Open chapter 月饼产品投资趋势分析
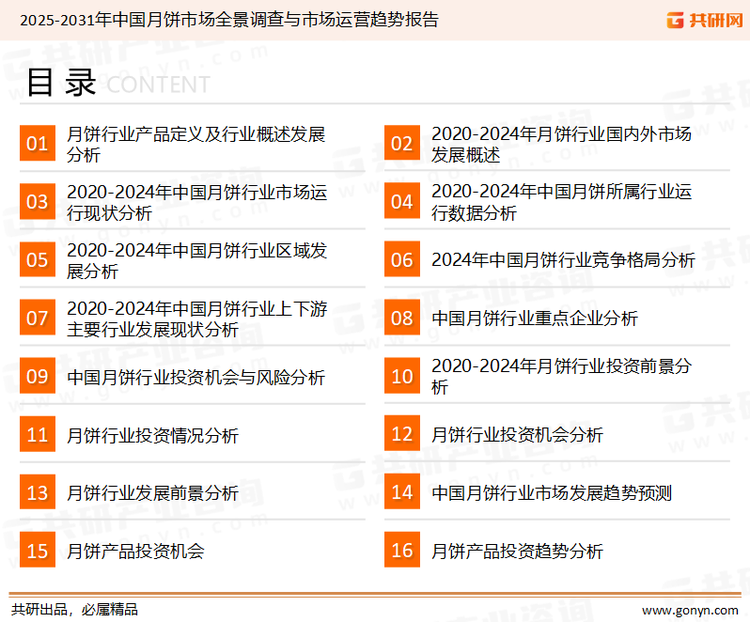This screenshot has width=750, height=622. tap(517, 551)
